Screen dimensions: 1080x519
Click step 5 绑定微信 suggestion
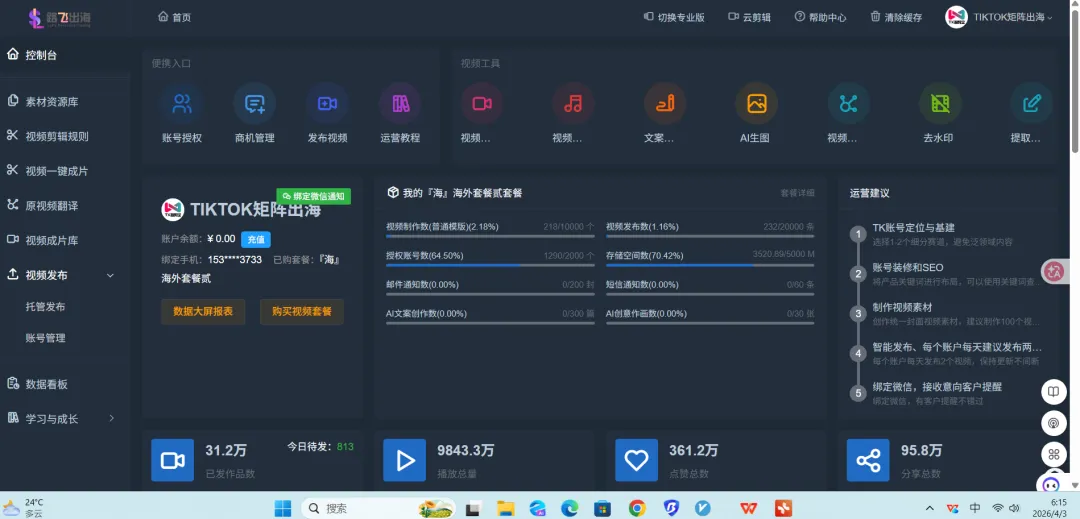(x=937, y=387)
